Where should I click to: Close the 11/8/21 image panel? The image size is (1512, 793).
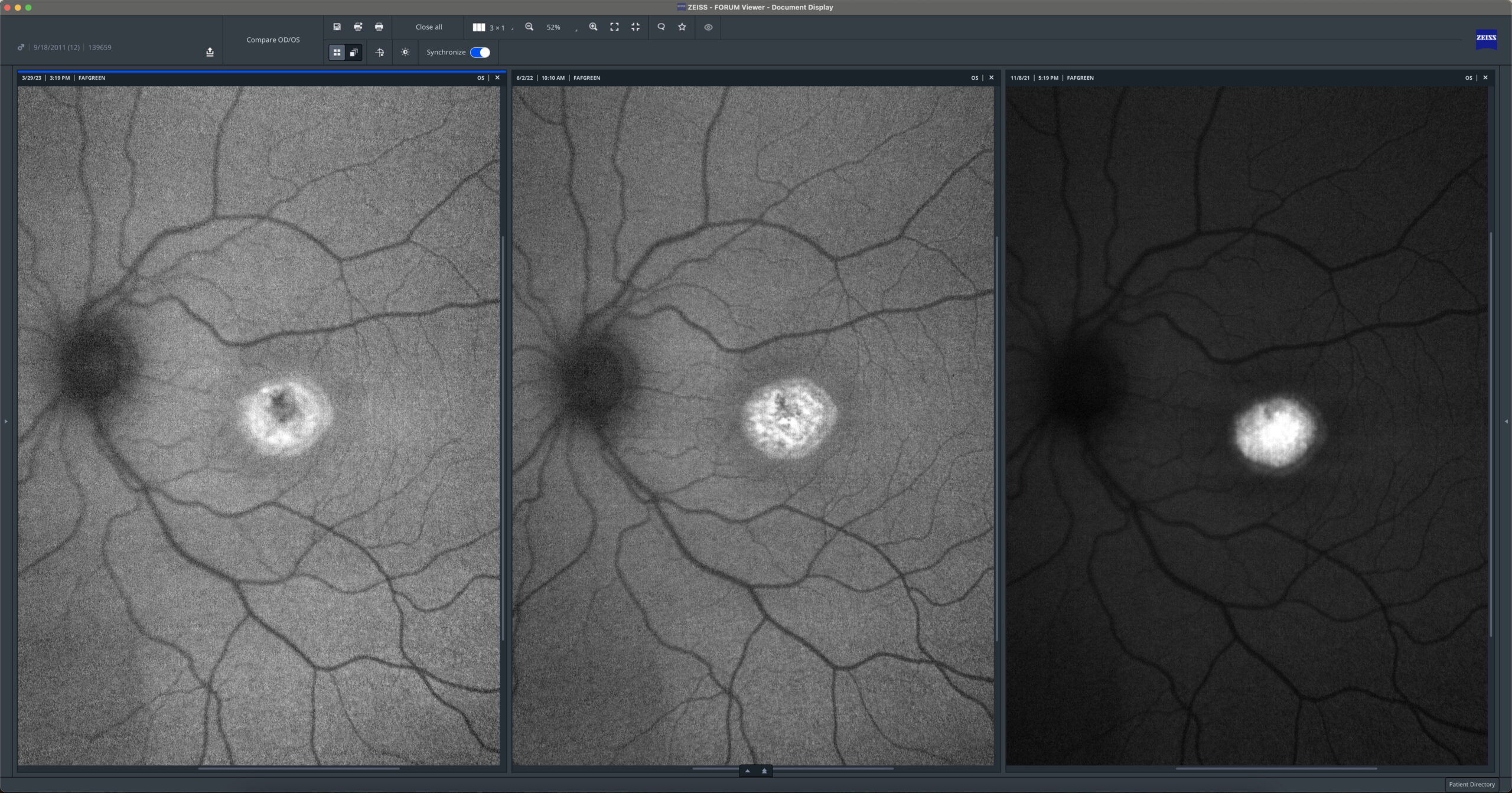pos(1485,77)
